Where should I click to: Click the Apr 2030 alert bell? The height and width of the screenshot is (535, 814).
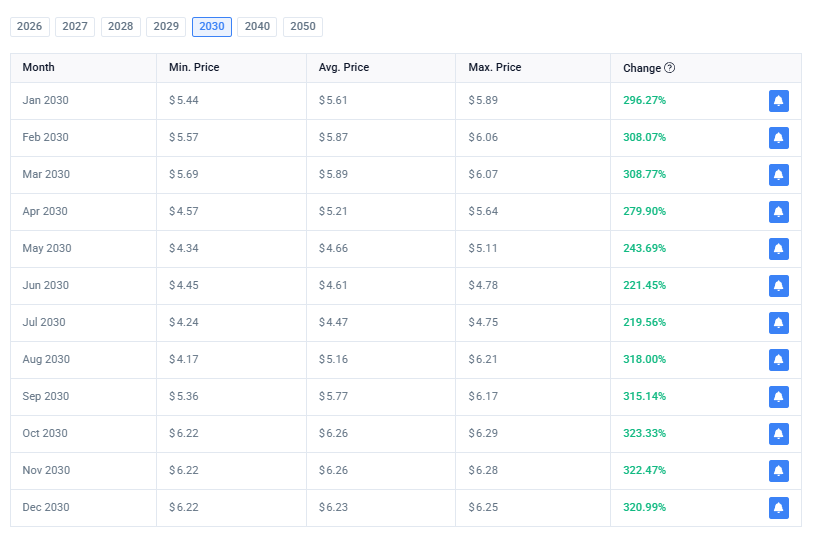[x=778, y=212]
